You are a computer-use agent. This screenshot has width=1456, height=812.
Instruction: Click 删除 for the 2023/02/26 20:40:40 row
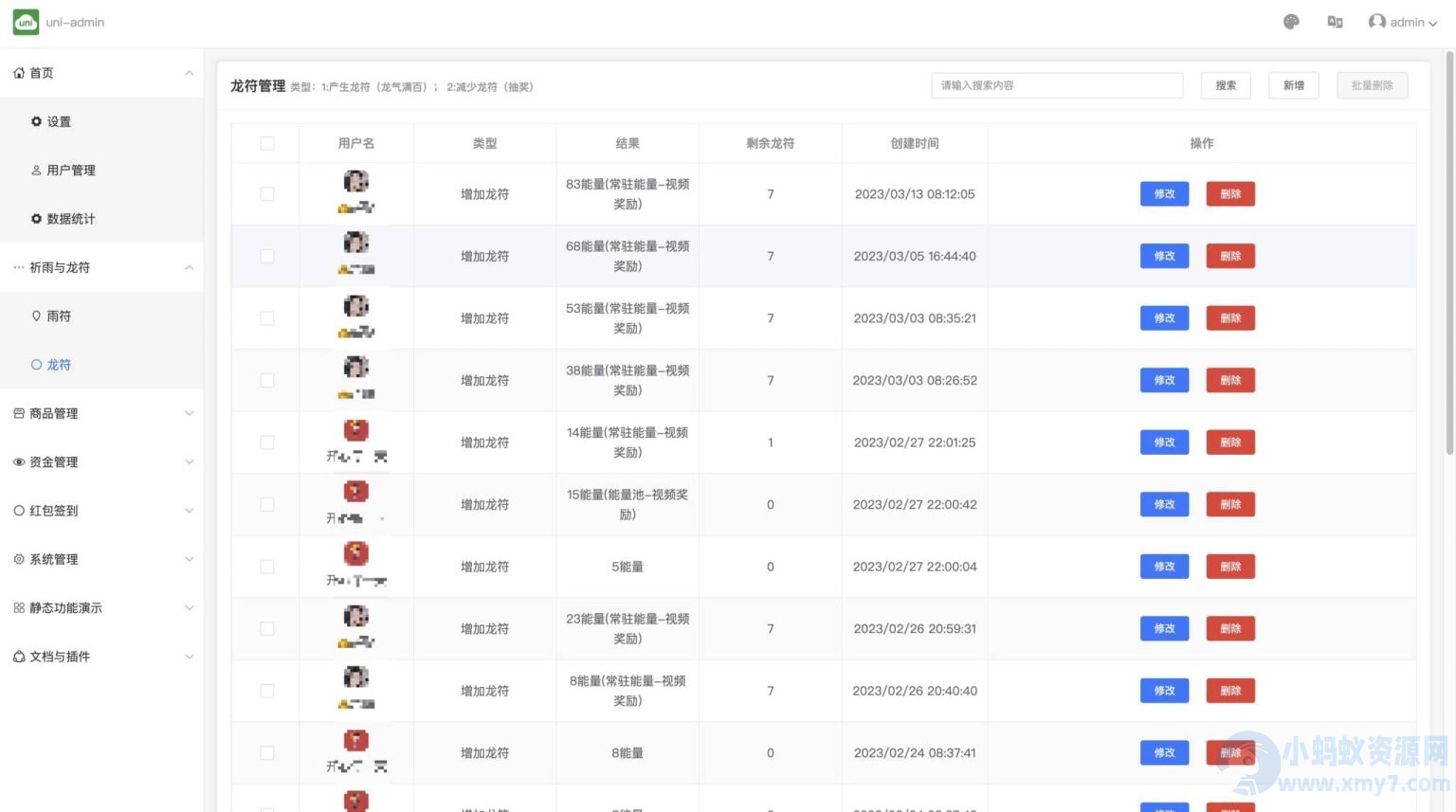(1230, 691)
